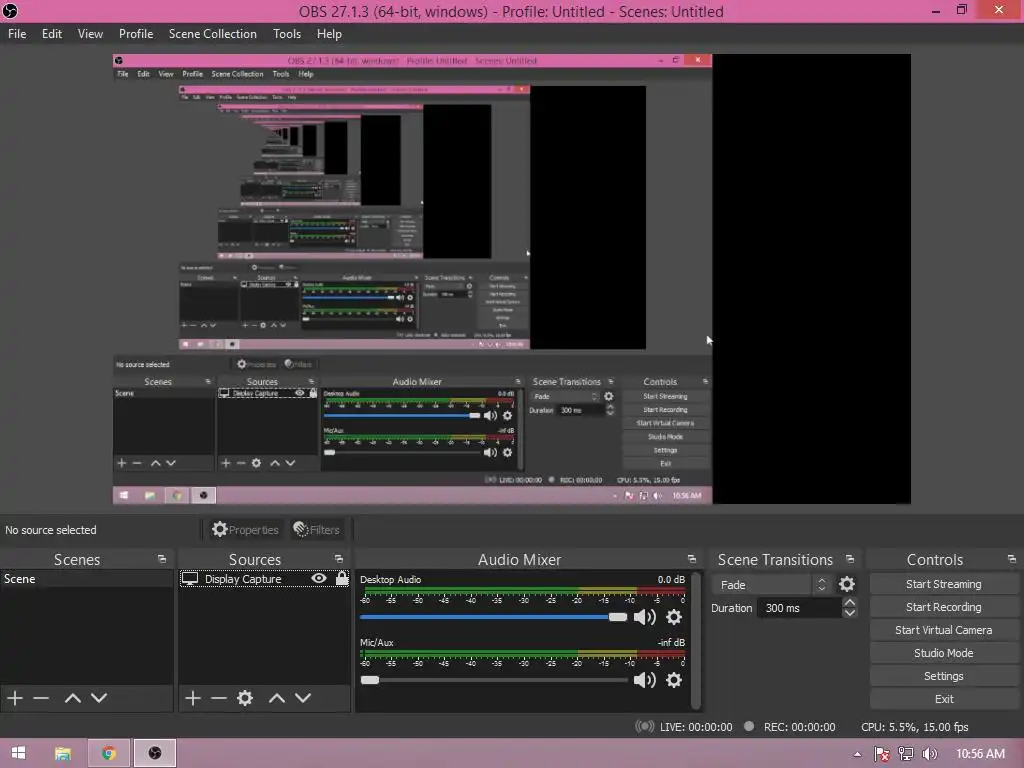Open transition properties gear next to Fade

coord(847,584)
